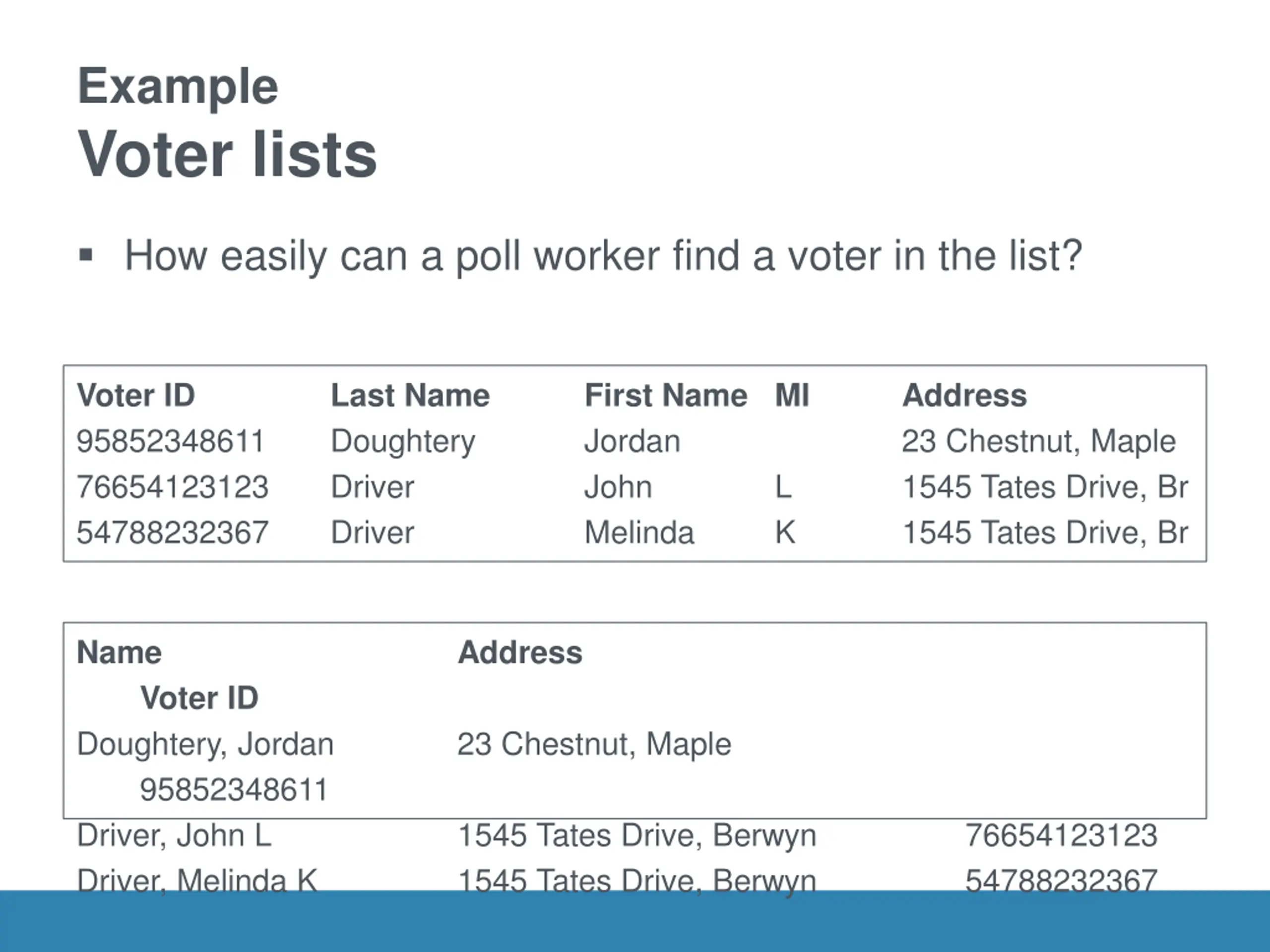Click the 'Voter ID' header in first table
Screen dimensions: 1270x952
click(136, 395)
